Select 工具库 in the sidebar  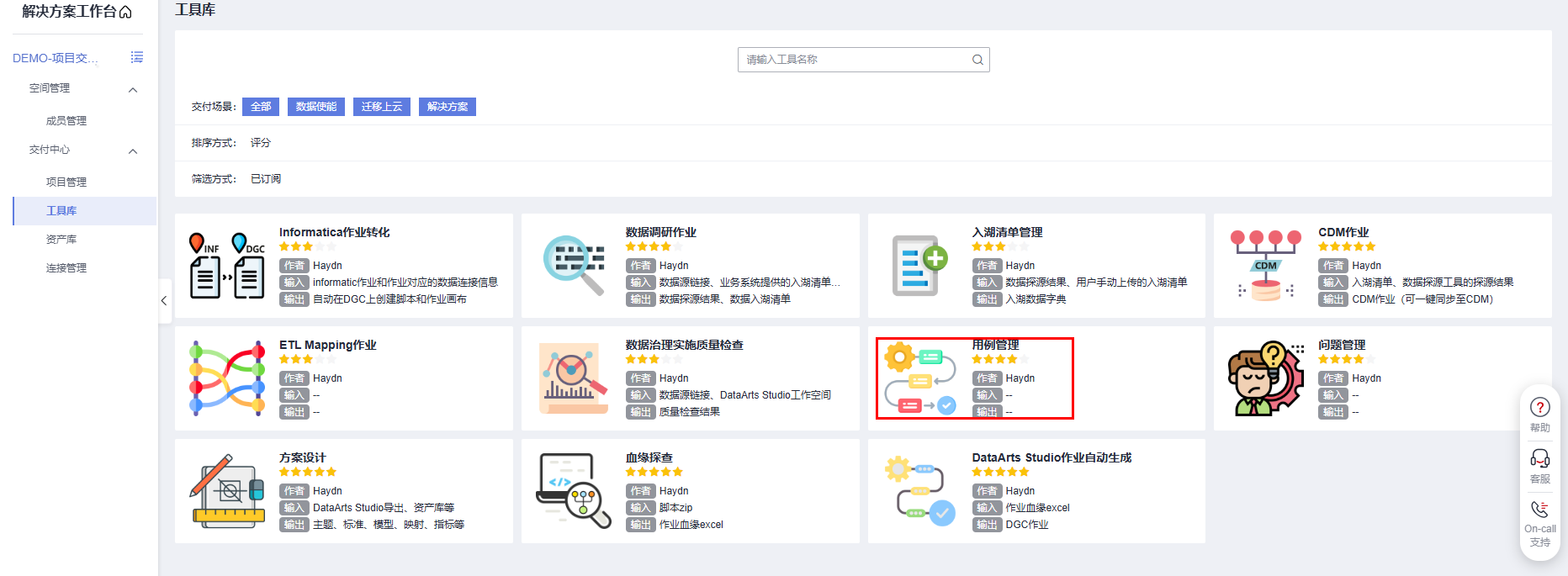click(x=85, y=211)
